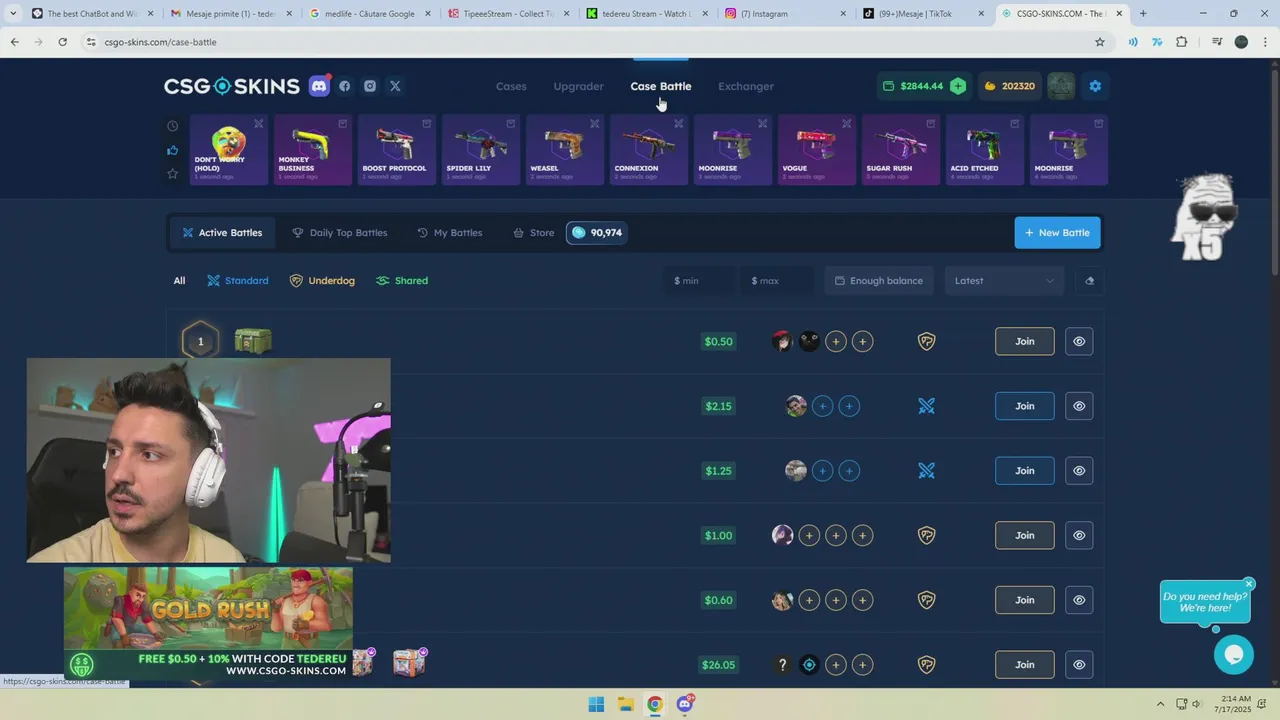Open the Discord icon beside the logo
Image resolution: width=1280 pixels, height=720 pixels.
(x=319, y=86)
